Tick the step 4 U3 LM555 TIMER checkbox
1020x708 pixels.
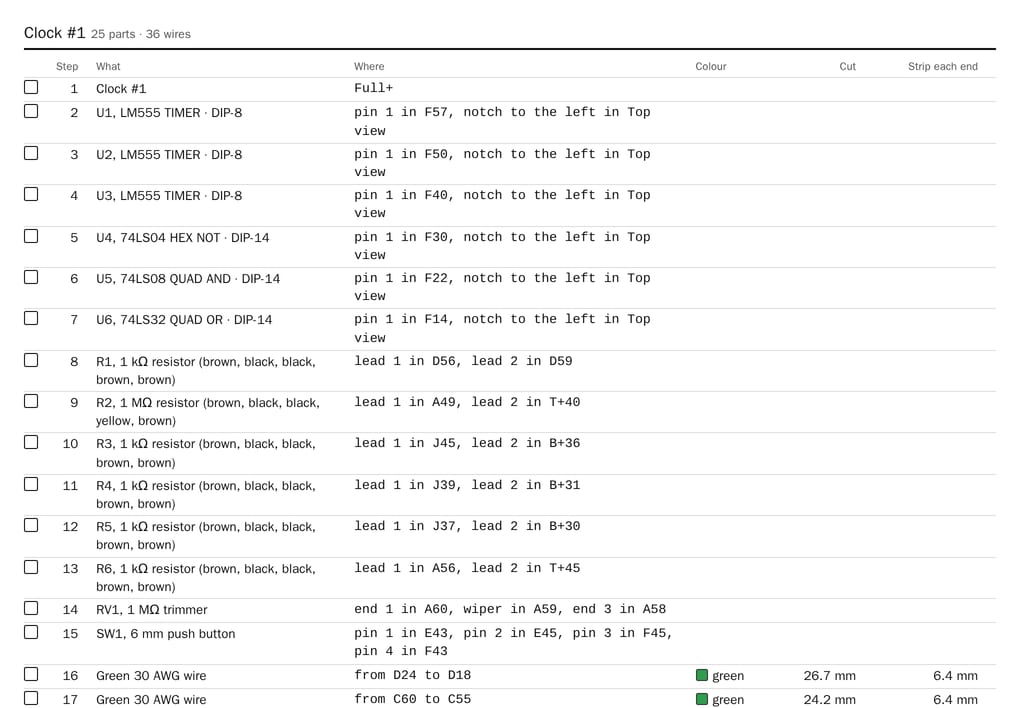(x=31, y=194)
